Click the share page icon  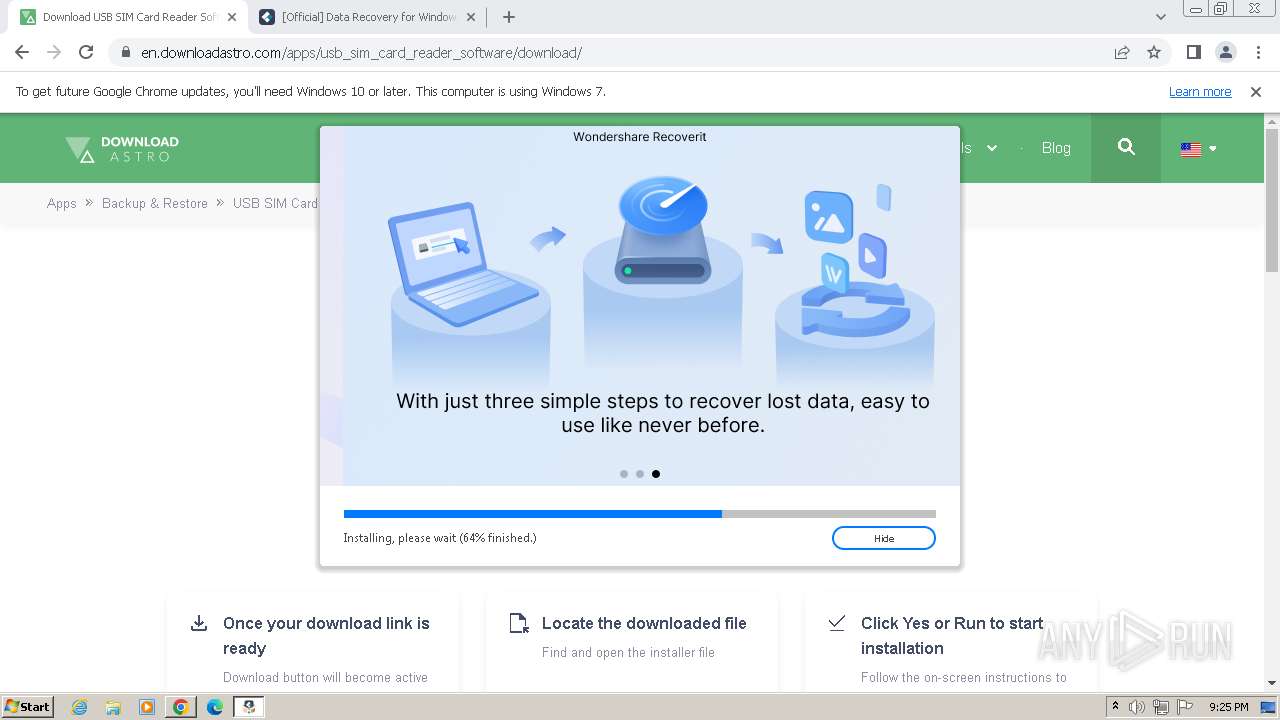[x=1122, y=52]
